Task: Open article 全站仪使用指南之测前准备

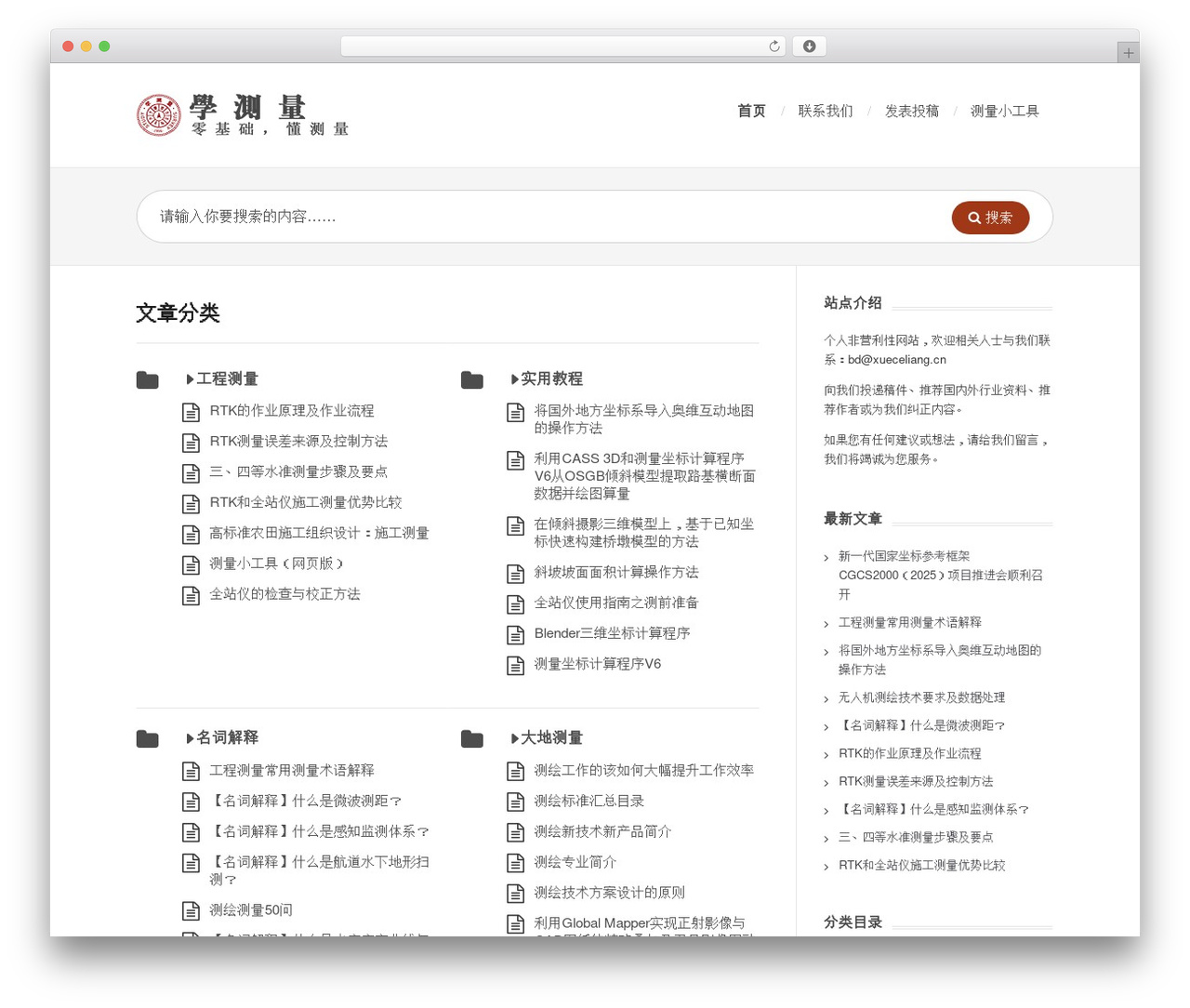Action: point(616,603)
